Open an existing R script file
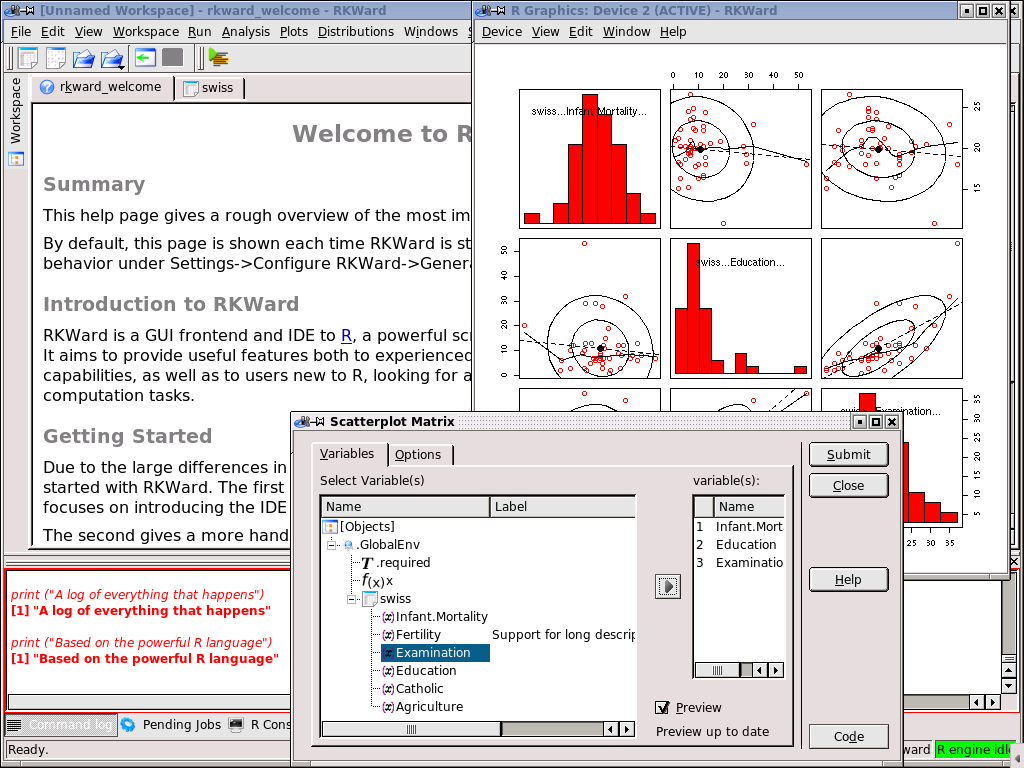Screen dimensions: 1024x768 84,57
